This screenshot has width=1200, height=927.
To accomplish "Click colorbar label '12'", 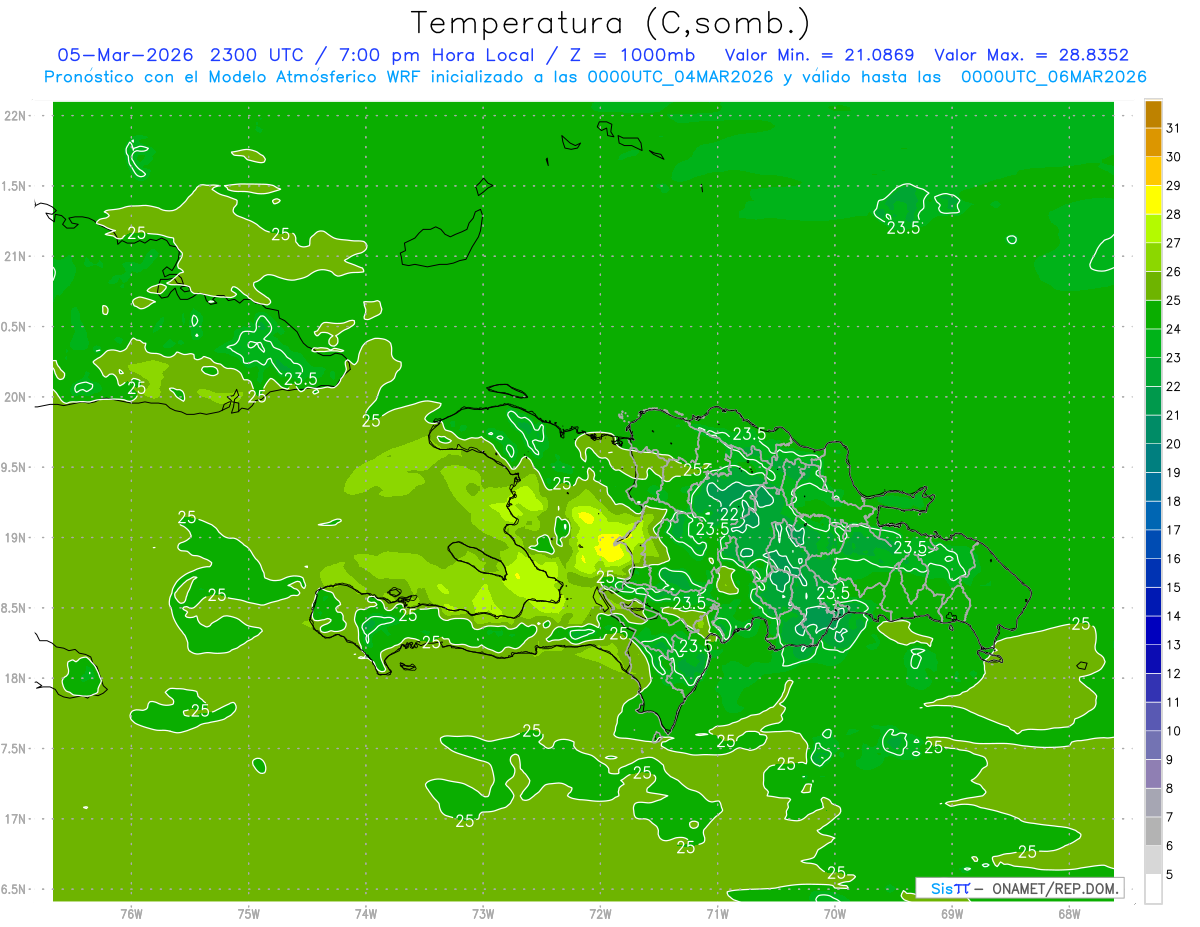I will 1173,673.
